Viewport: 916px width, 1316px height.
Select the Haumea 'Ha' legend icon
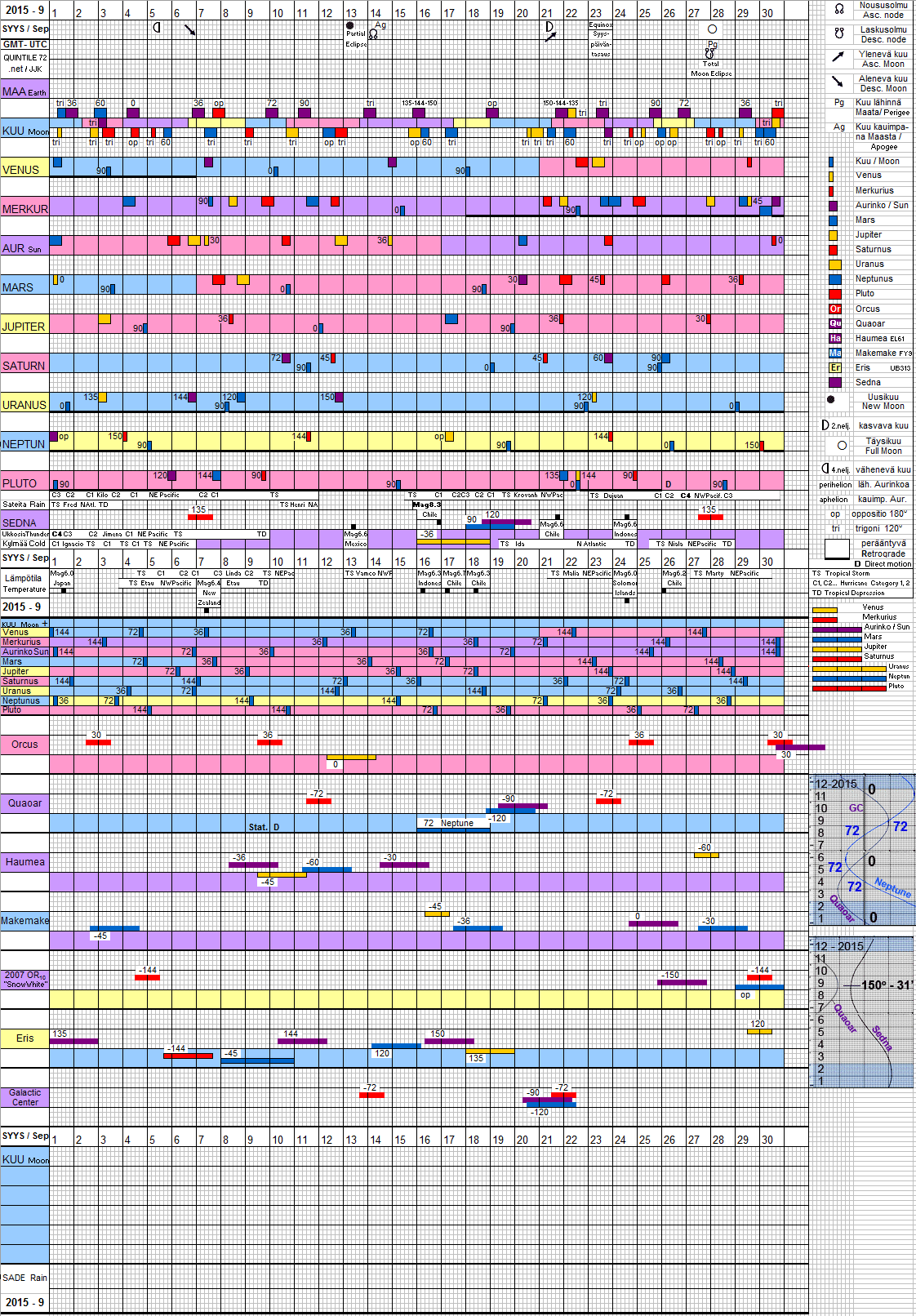pyautogui.click(x=834, y=338)
